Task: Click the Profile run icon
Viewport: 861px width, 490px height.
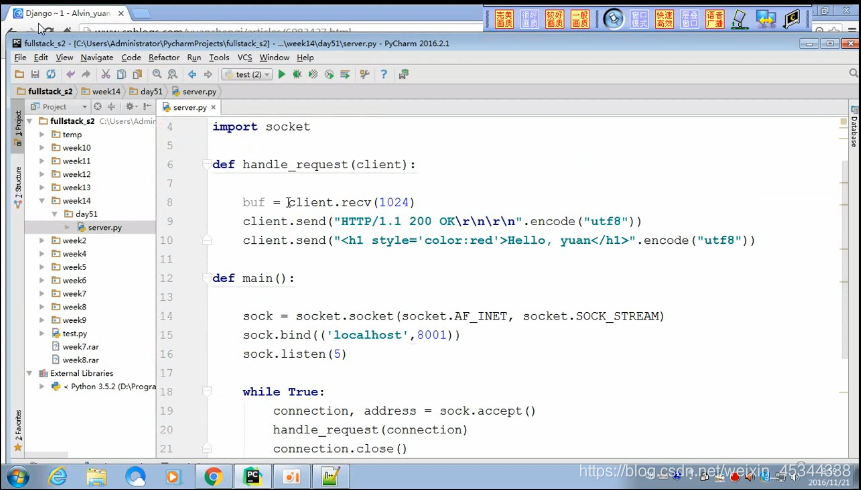Action: tap(329, 74)
